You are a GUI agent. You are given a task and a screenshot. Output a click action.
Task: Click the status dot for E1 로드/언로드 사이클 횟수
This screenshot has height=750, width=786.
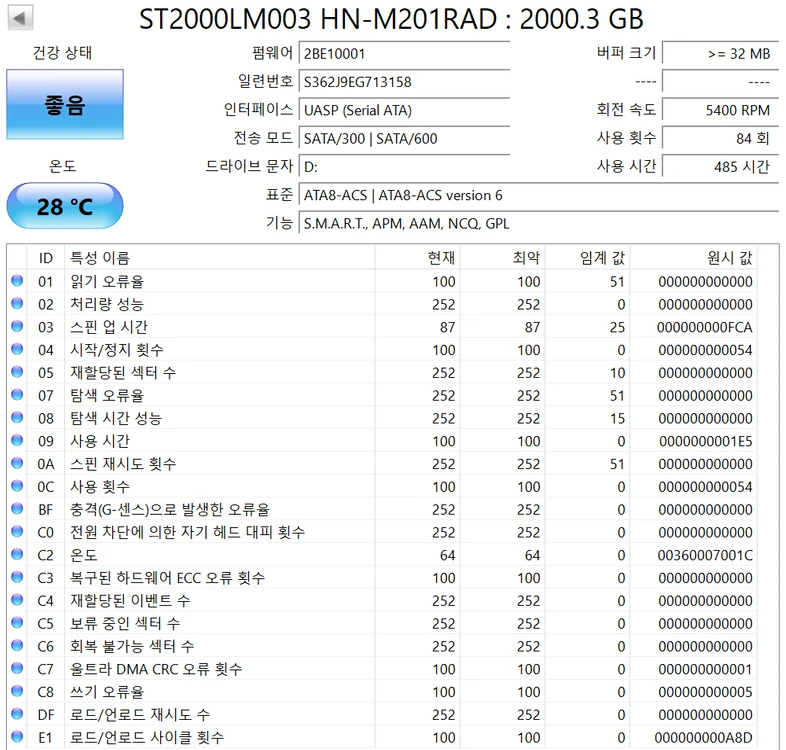(x=17, y=737)
